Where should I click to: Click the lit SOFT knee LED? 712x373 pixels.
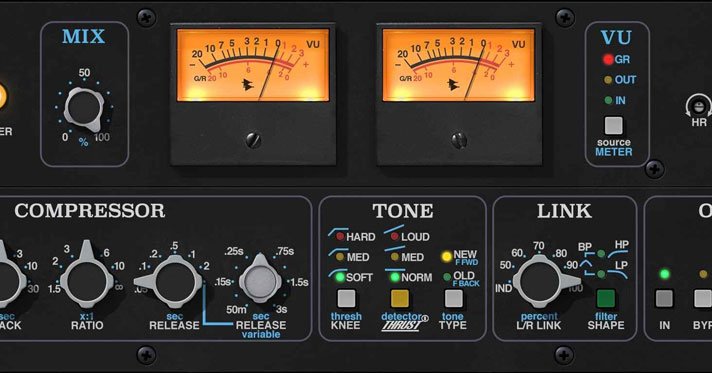(340, 277)
